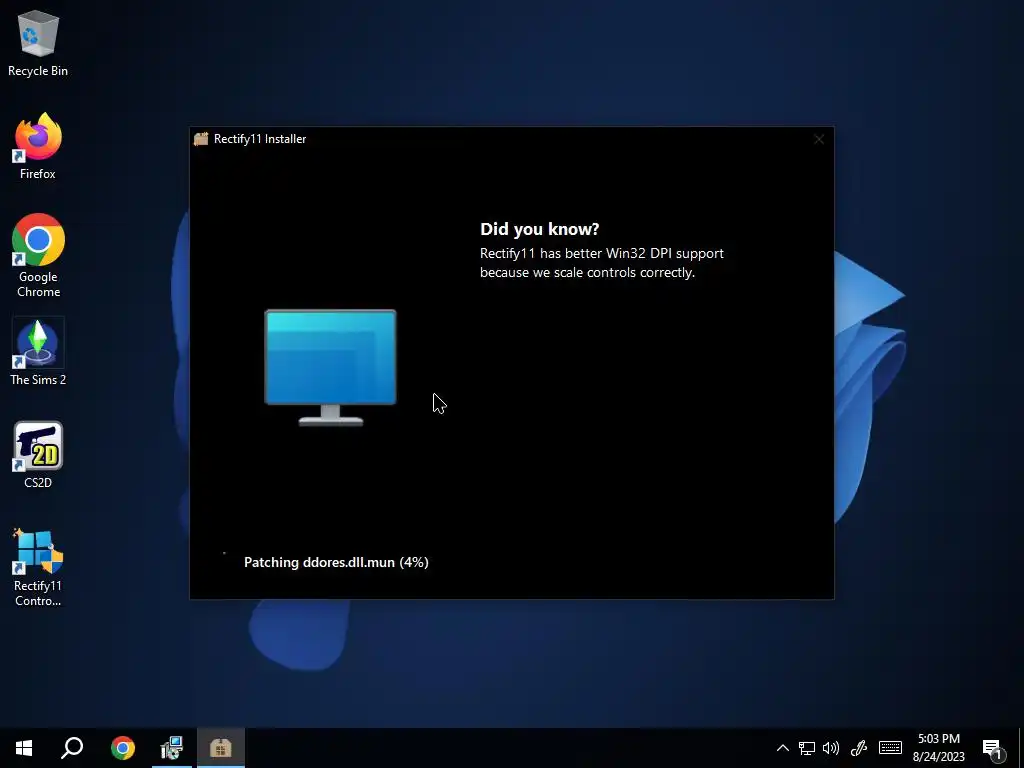Click the 'Did you know?' heading
The width and height of the screenshot is (1024, 768).
click(539, 229)
